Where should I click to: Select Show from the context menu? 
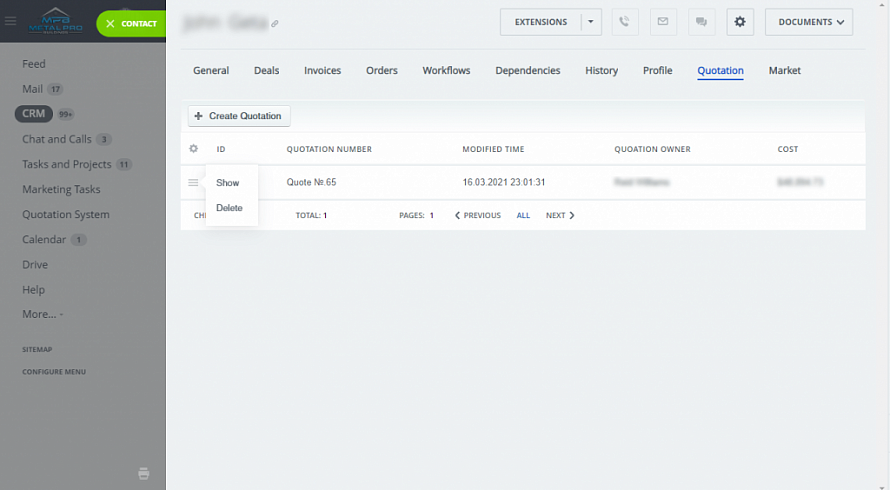point(228,183)
